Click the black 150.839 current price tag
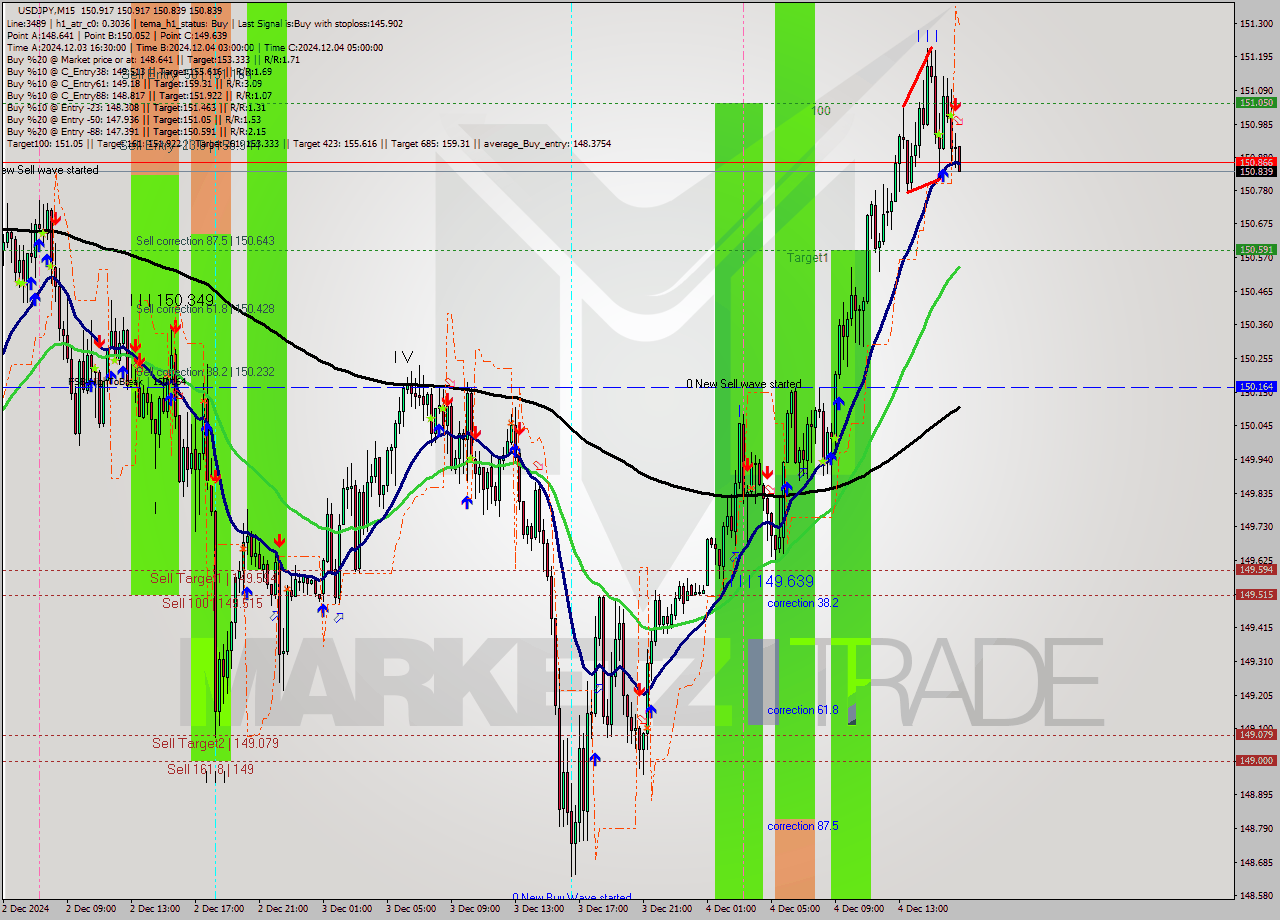This screenshot has height=920, width=1280. [1256, 171]
